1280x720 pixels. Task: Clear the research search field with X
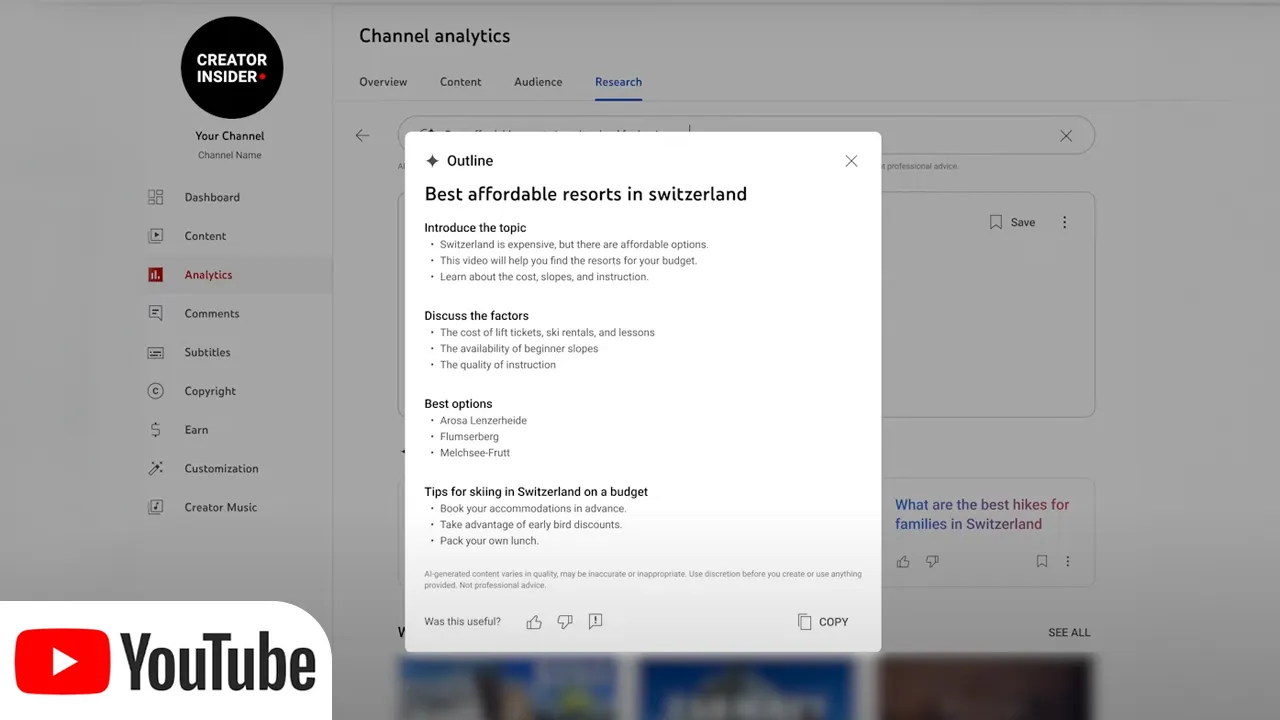coord(1066,136)
